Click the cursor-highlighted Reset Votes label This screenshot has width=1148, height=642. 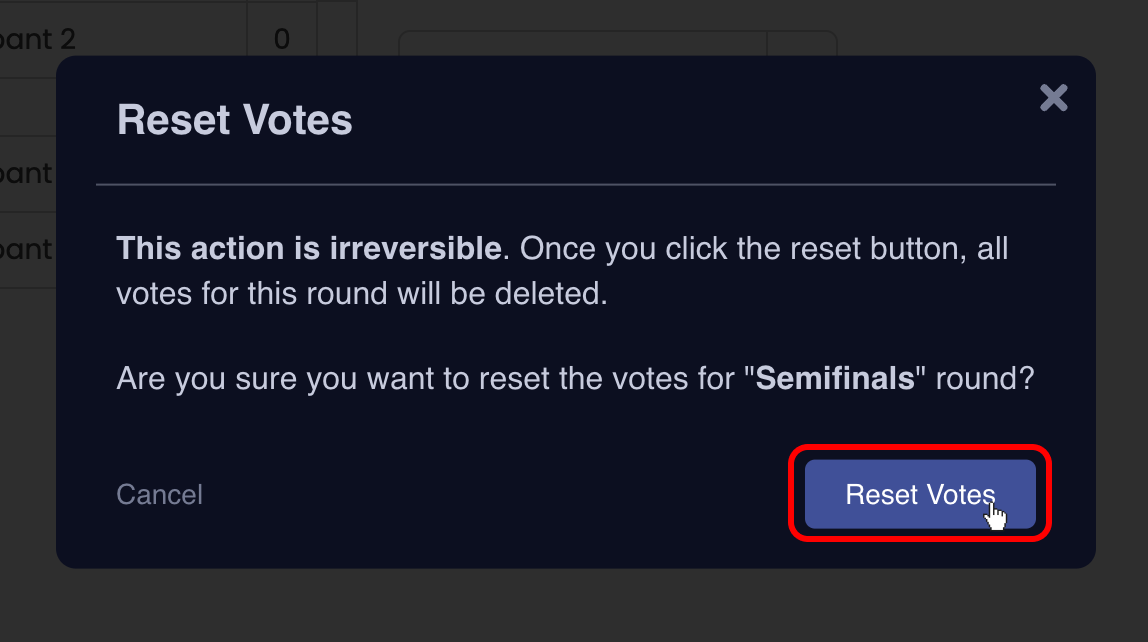pos(919,494)
